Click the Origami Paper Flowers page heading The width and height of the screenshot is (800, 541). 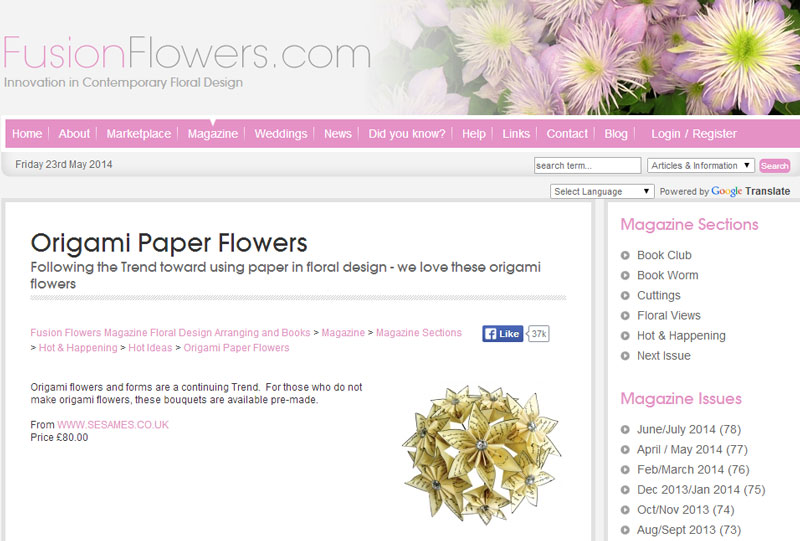[x=169, y=243]
